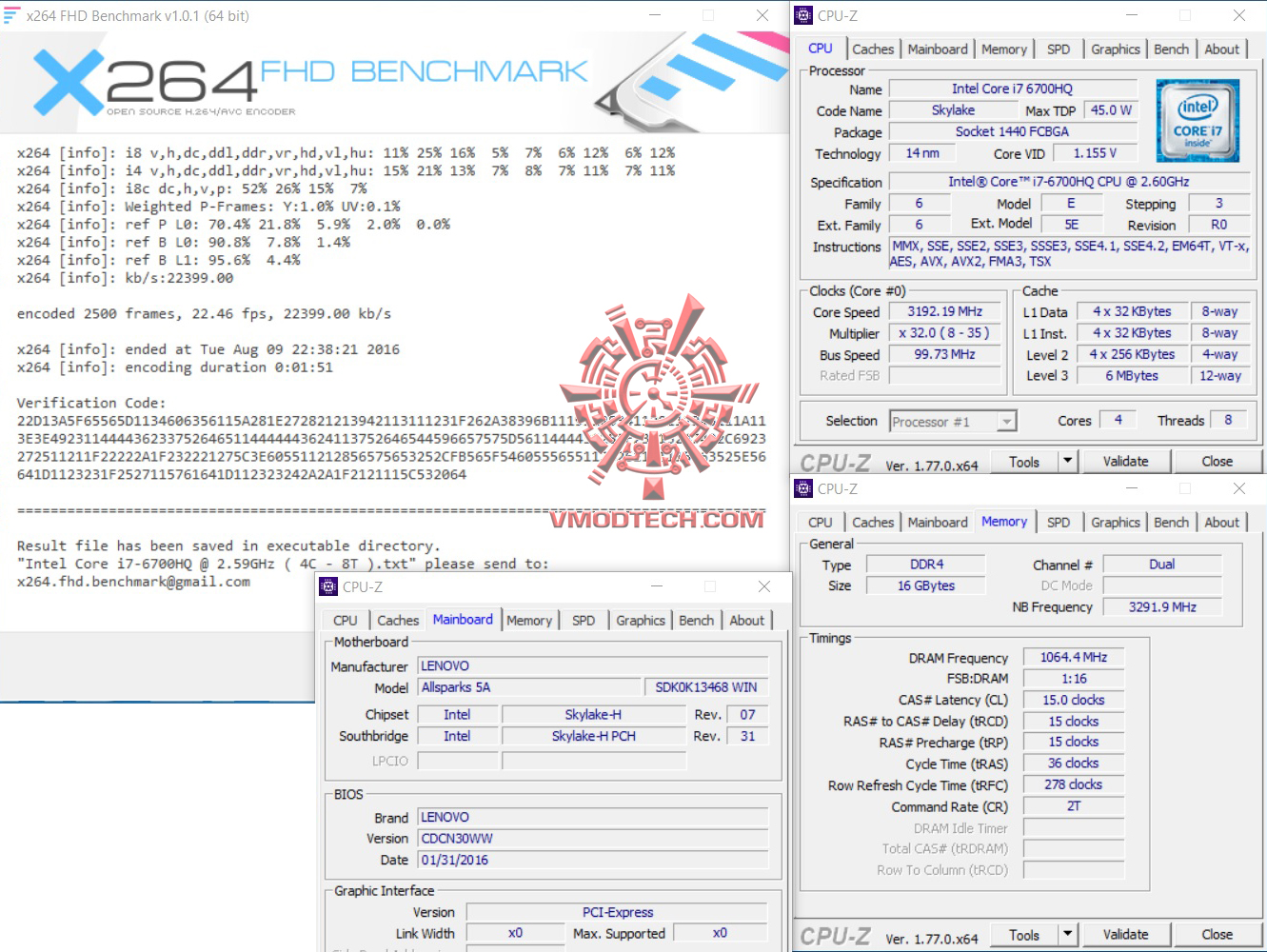Click the x264 FHD Benchmark title bar icon

tap(11, 15)
